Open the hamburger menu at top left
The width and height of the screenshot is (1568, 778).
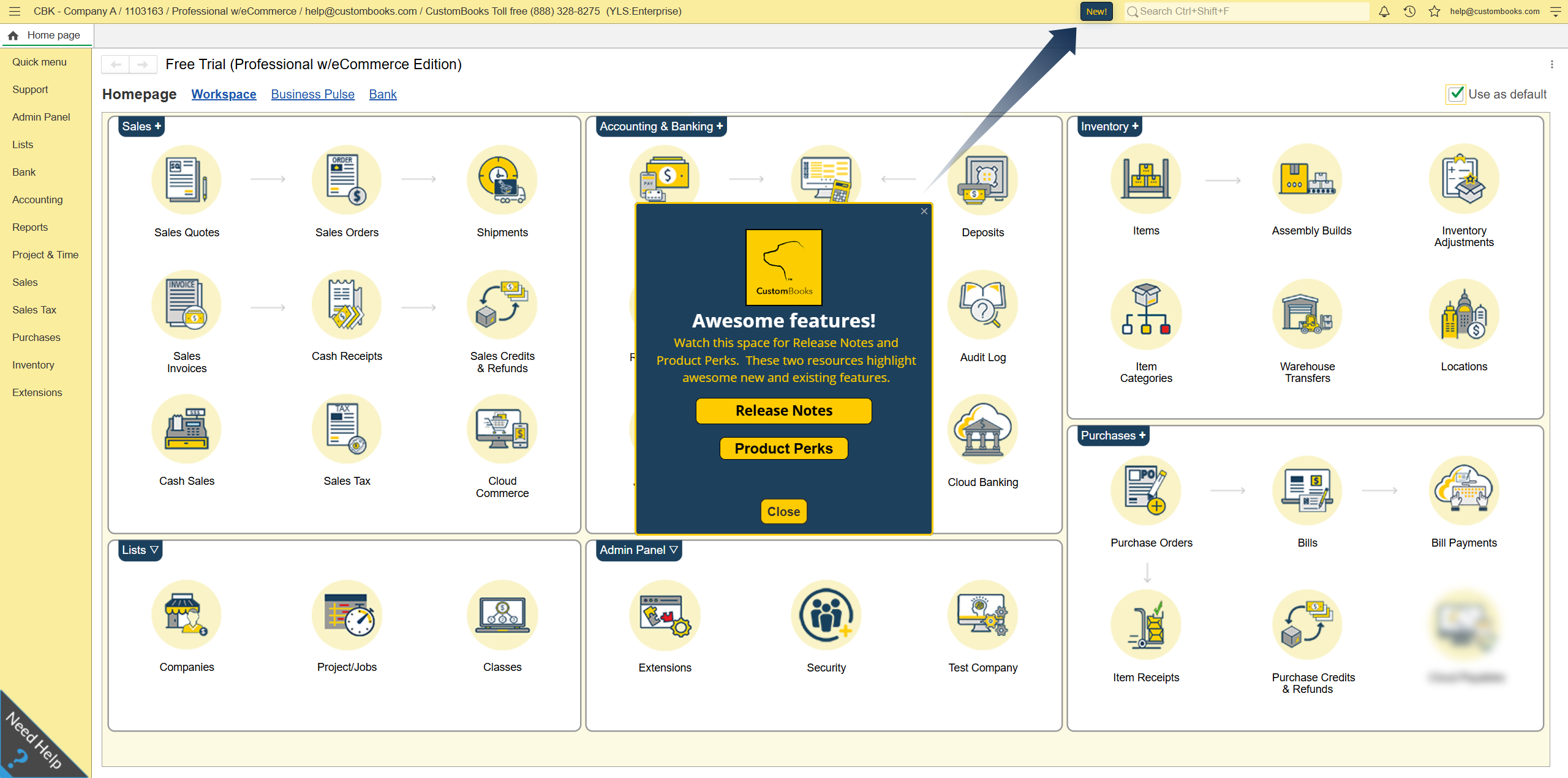pos(15,12)
